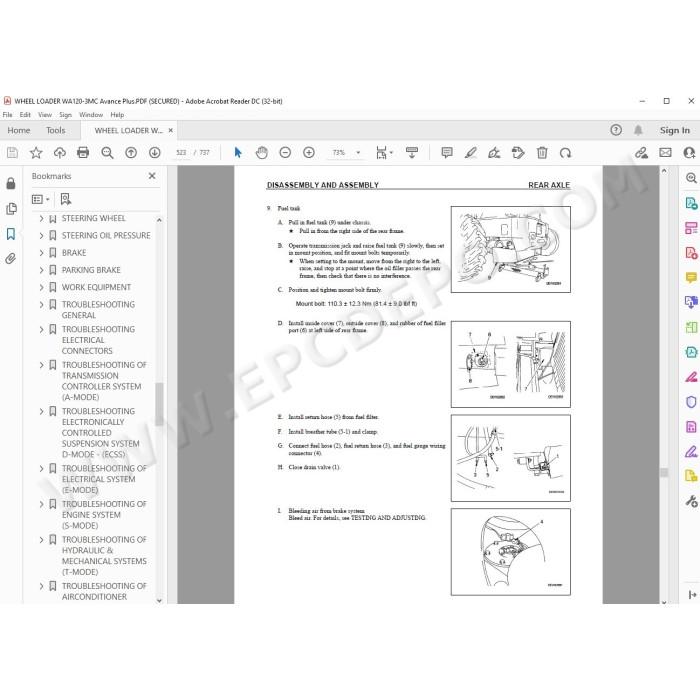Click the find bookmark icon in Bookmarks panel
The height and width of the screenshot is (700, 700).
66,199
